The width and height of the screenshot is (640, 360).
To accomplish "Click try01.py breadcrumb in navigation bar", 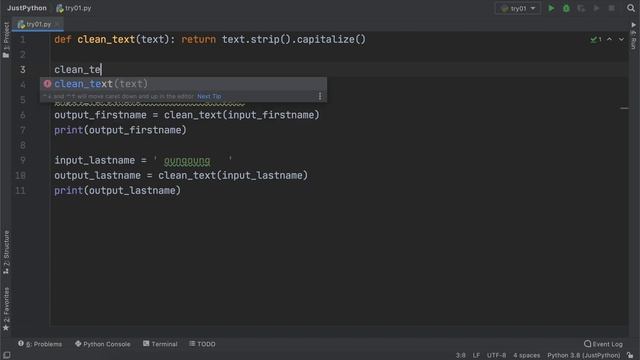I will pyautogui.click(x=74, y=8).
